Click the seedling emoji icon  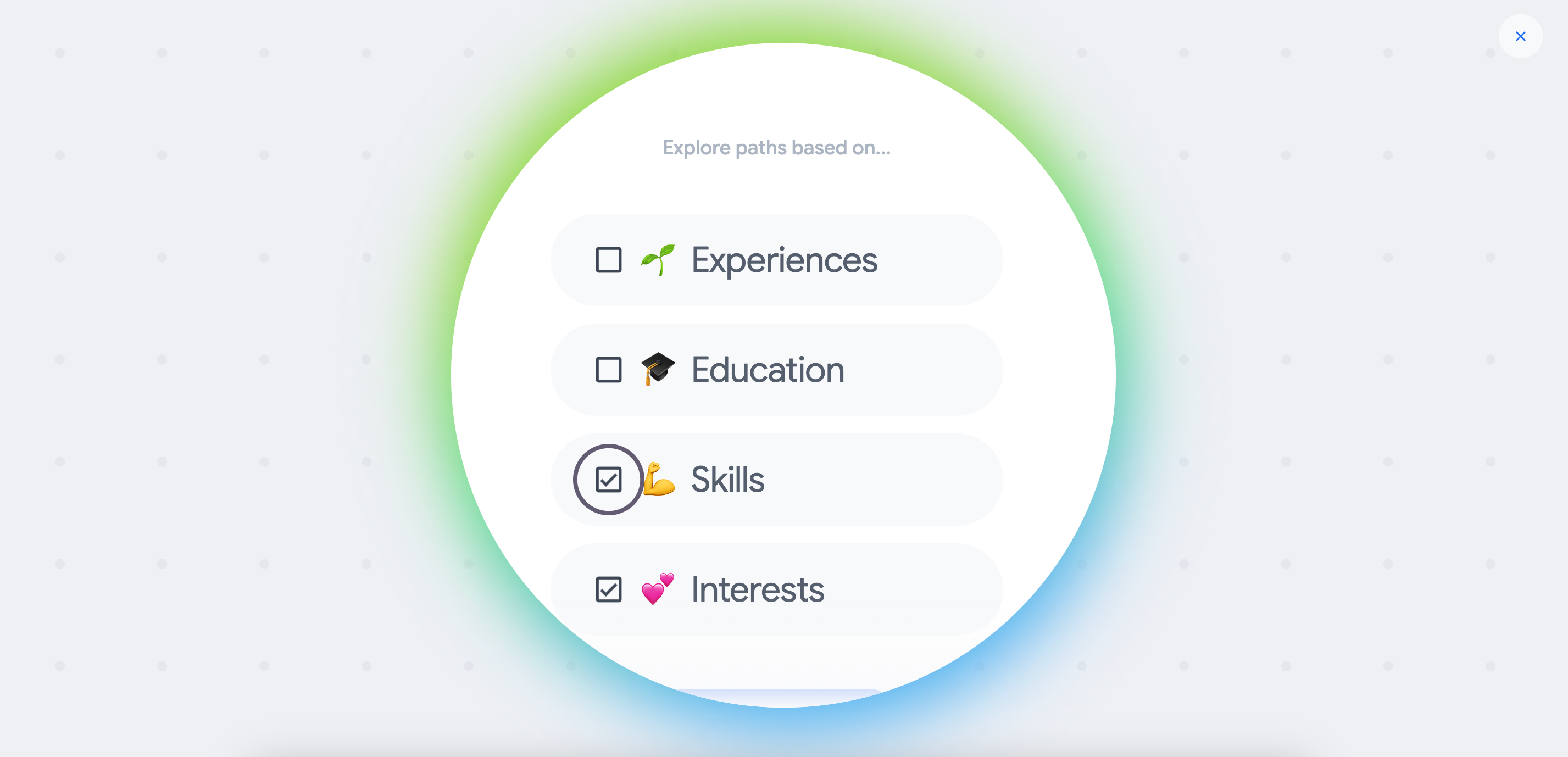tap(658, 260)
